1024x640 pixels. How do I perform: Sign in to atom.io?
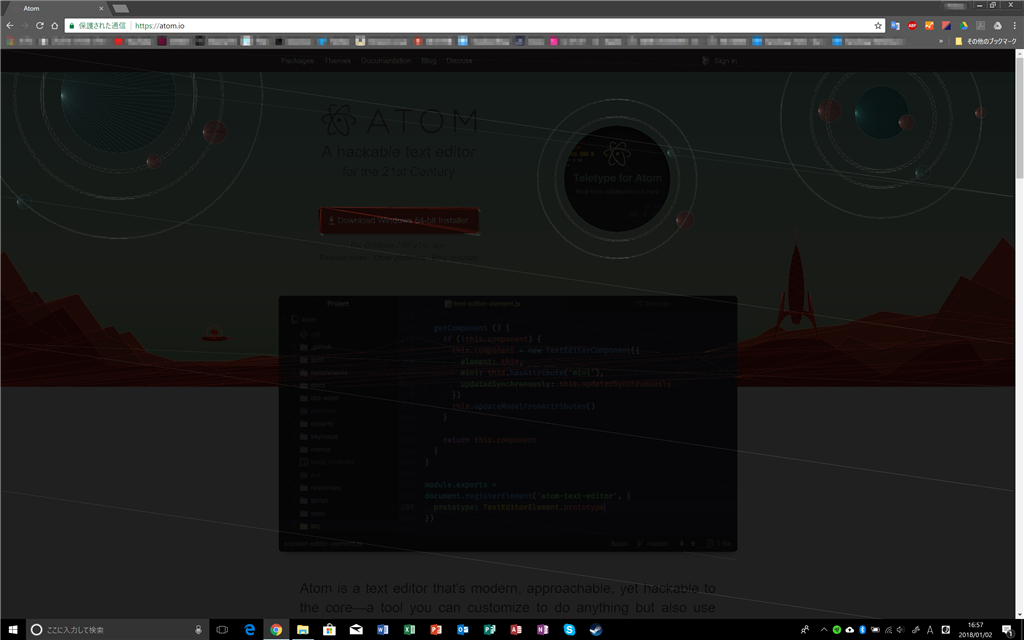(x=720, y=61)
